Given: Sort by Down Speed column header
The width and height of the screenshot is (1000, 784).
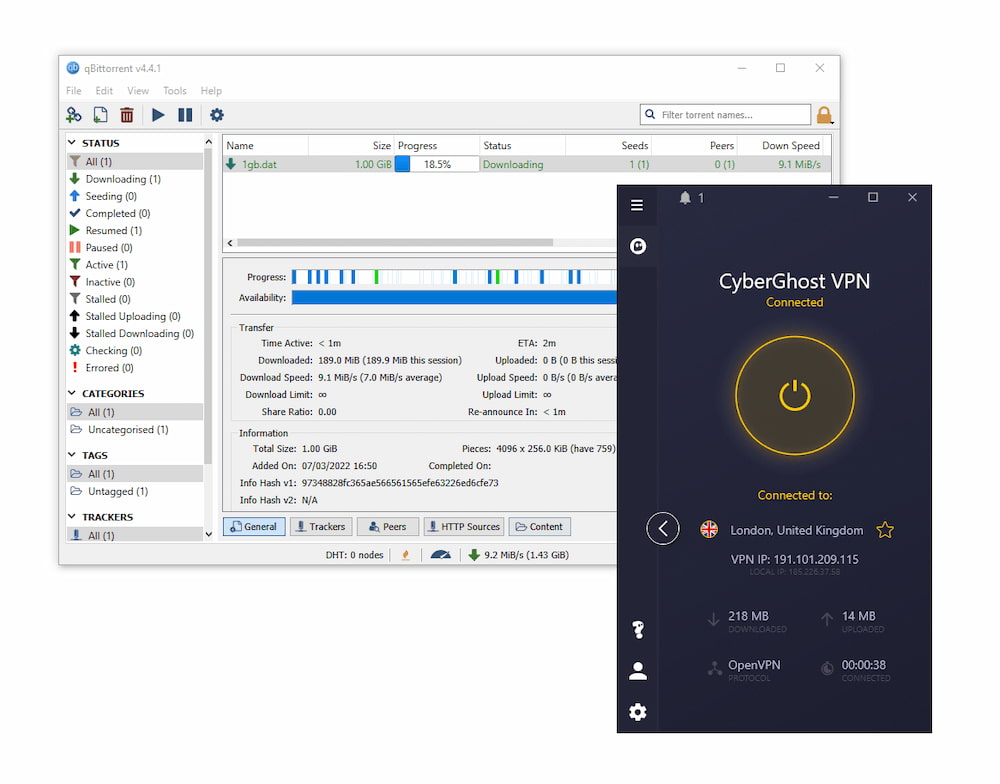Looking at the screenshot, I should click(x=780, y=145).
